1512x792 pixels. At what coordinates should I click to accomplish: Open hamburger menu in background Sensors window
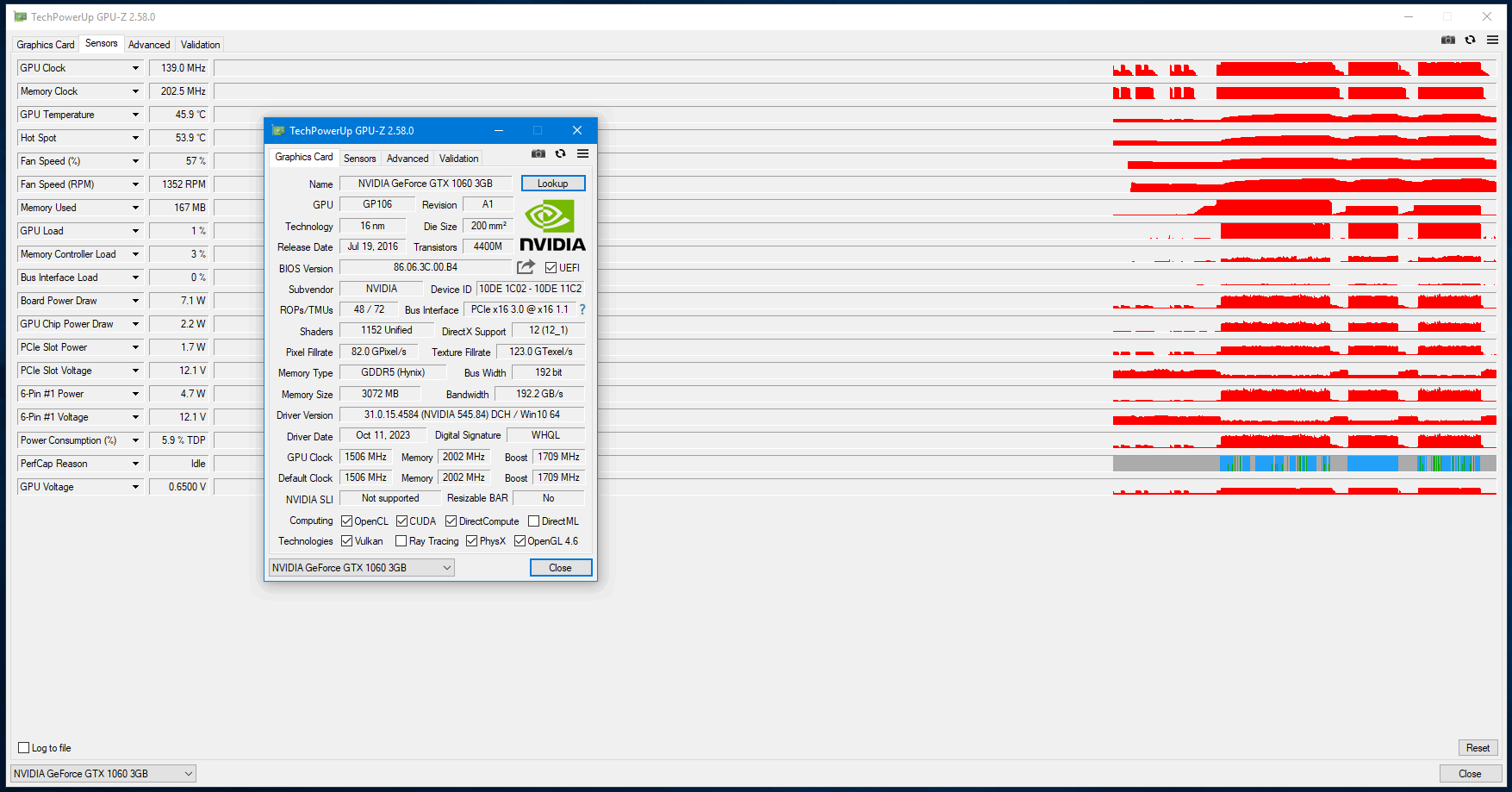tap(1493, 40)
